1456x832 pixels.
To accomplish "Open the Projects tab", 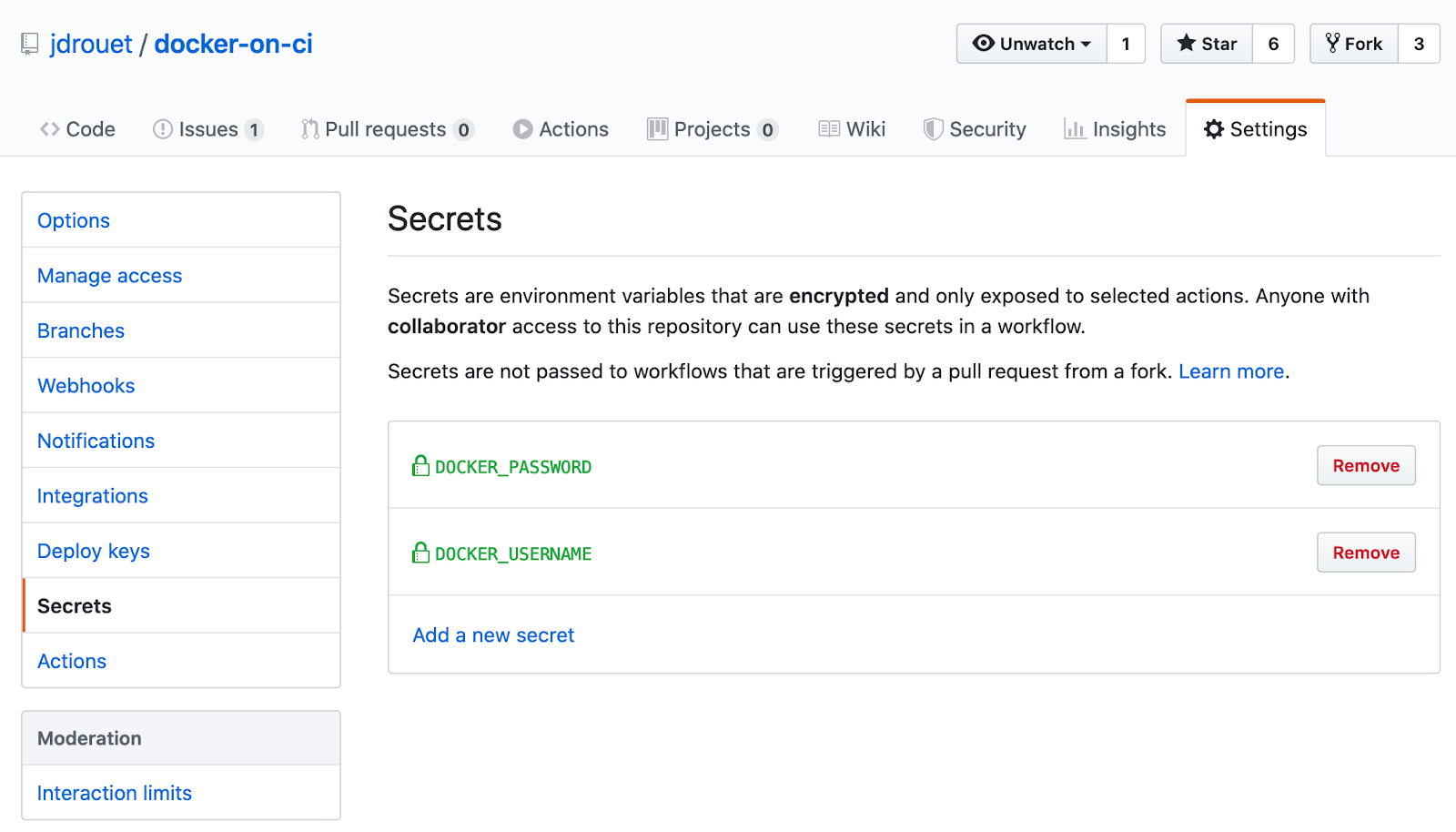I will click(x=712, y=129).
